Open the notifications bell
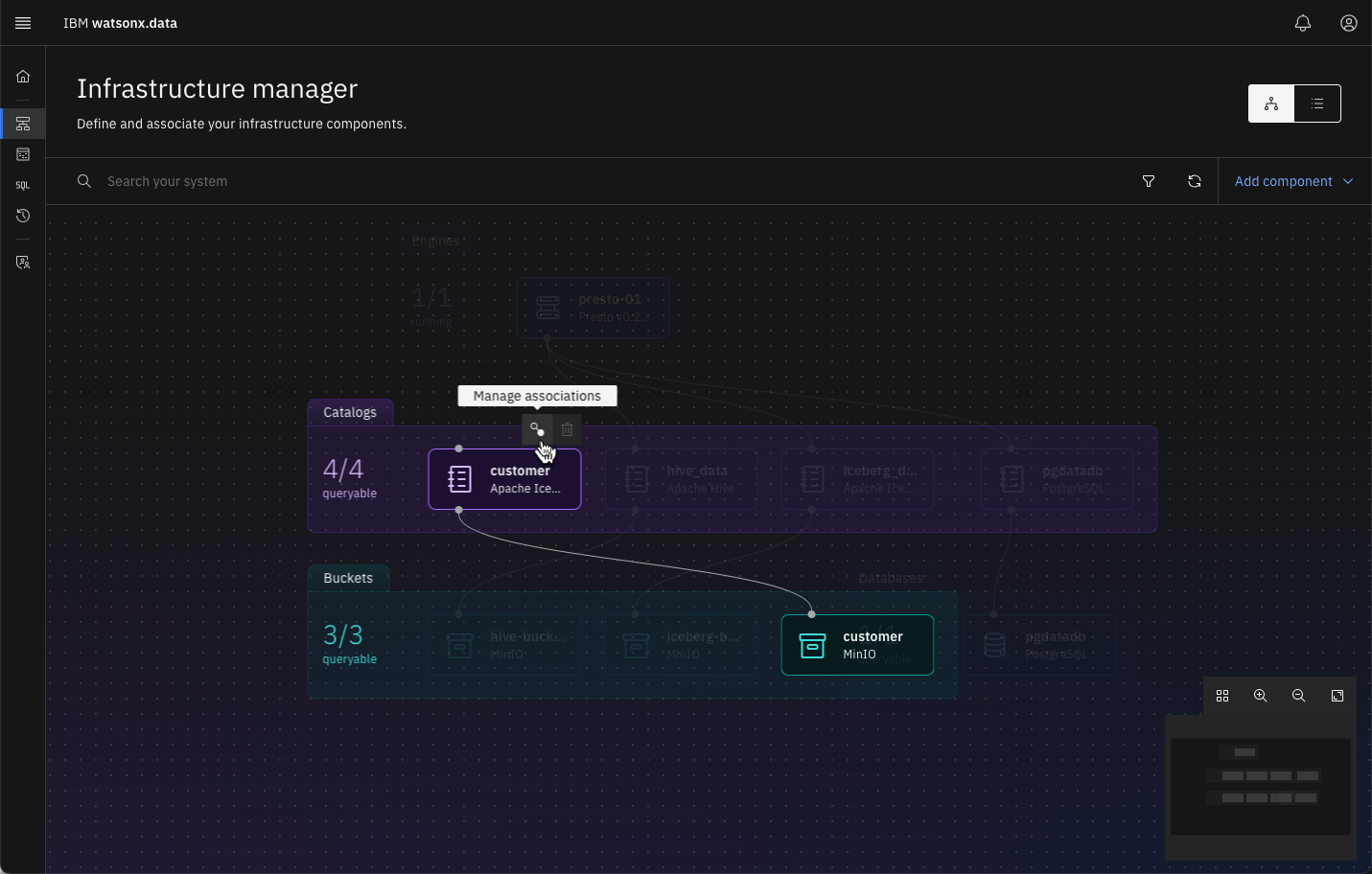 click(1303, 23)
